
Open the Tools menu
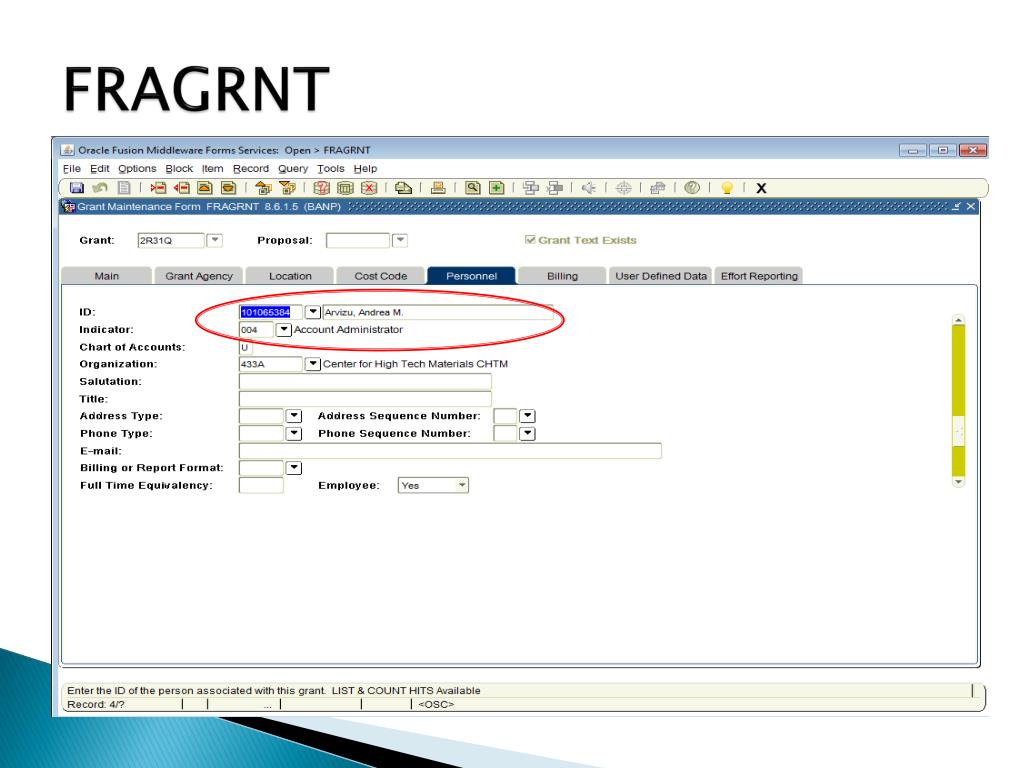coord(330,168)
